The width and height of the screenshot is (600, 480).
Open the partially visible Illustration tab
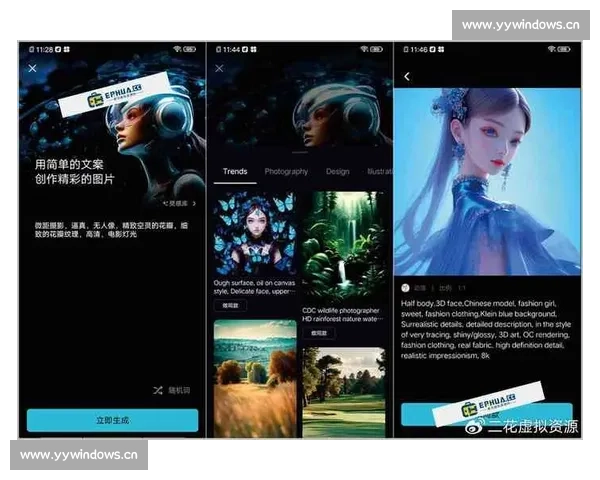point(380,171)
